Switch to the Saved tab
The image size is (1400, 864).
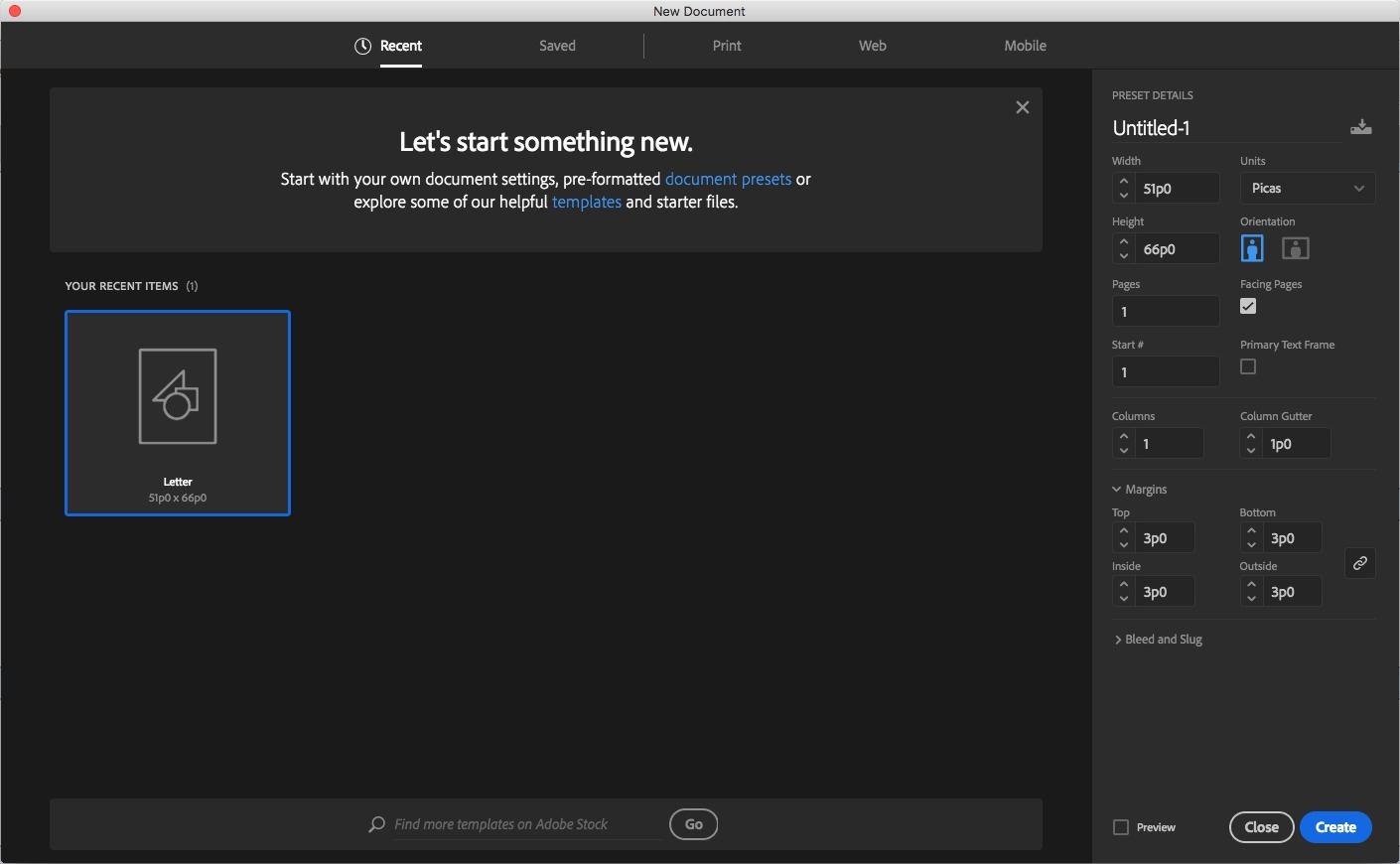[x=557, y=46]
